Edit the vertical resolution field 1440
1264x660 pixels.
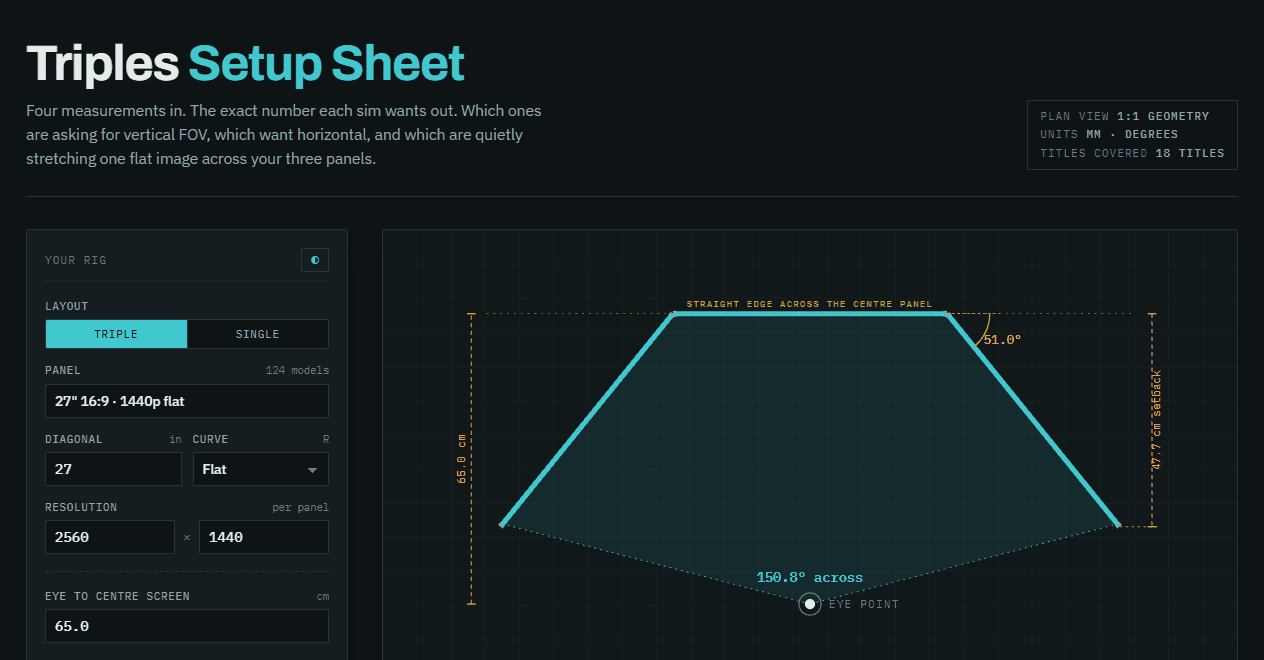coord(264,537)
